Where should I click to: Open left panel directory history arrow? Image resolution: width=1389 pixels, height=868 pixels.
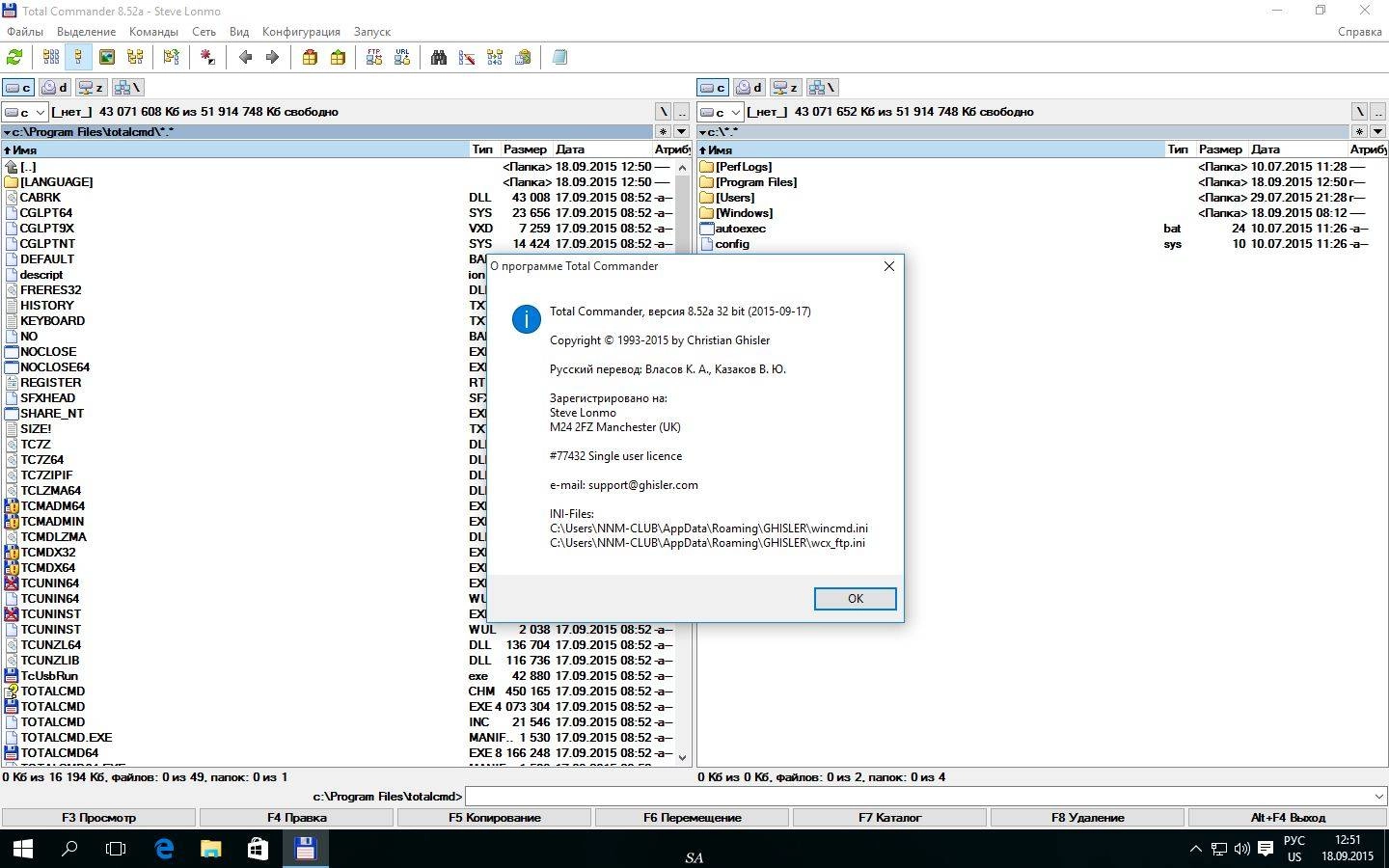point(682,131)
